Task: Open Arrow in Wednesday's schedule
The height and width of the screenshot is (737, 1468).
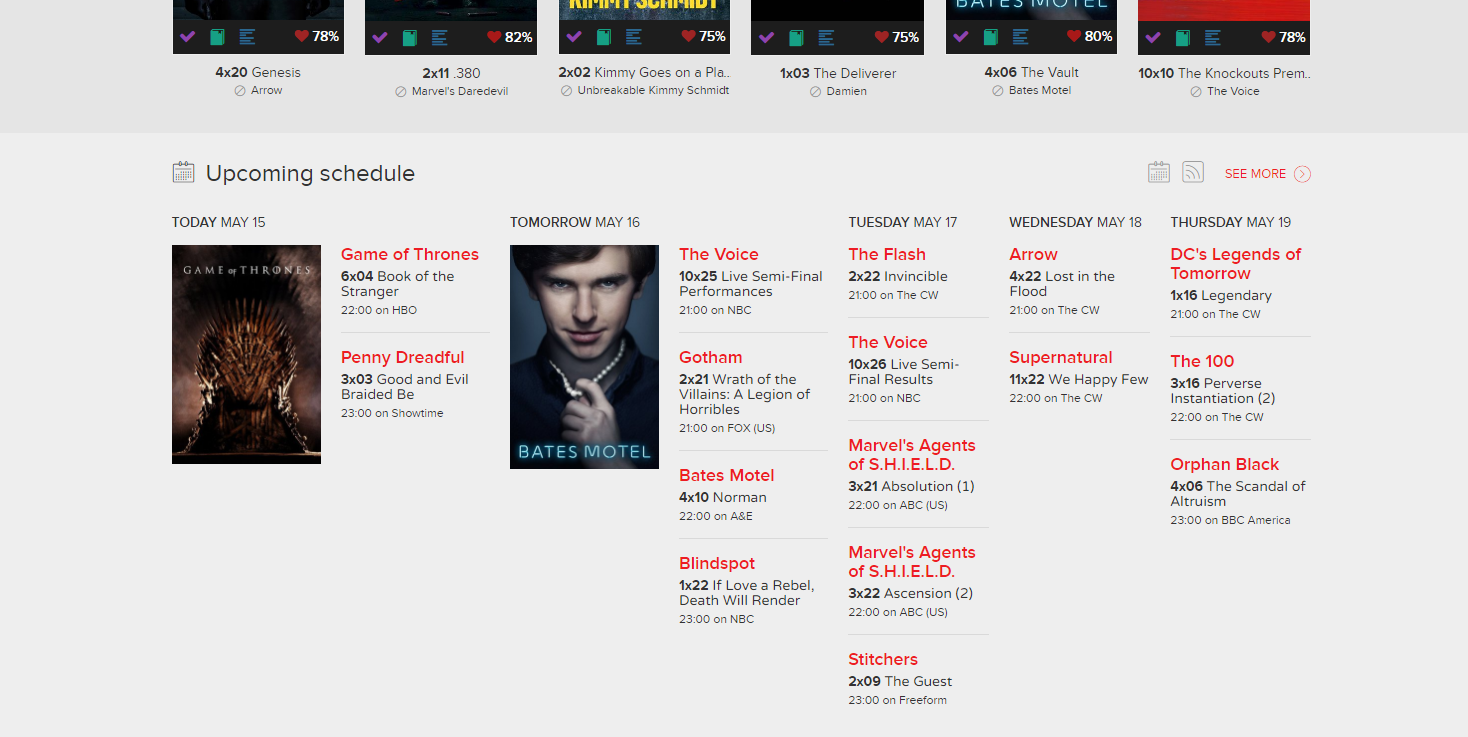Action: (1033, 254)
